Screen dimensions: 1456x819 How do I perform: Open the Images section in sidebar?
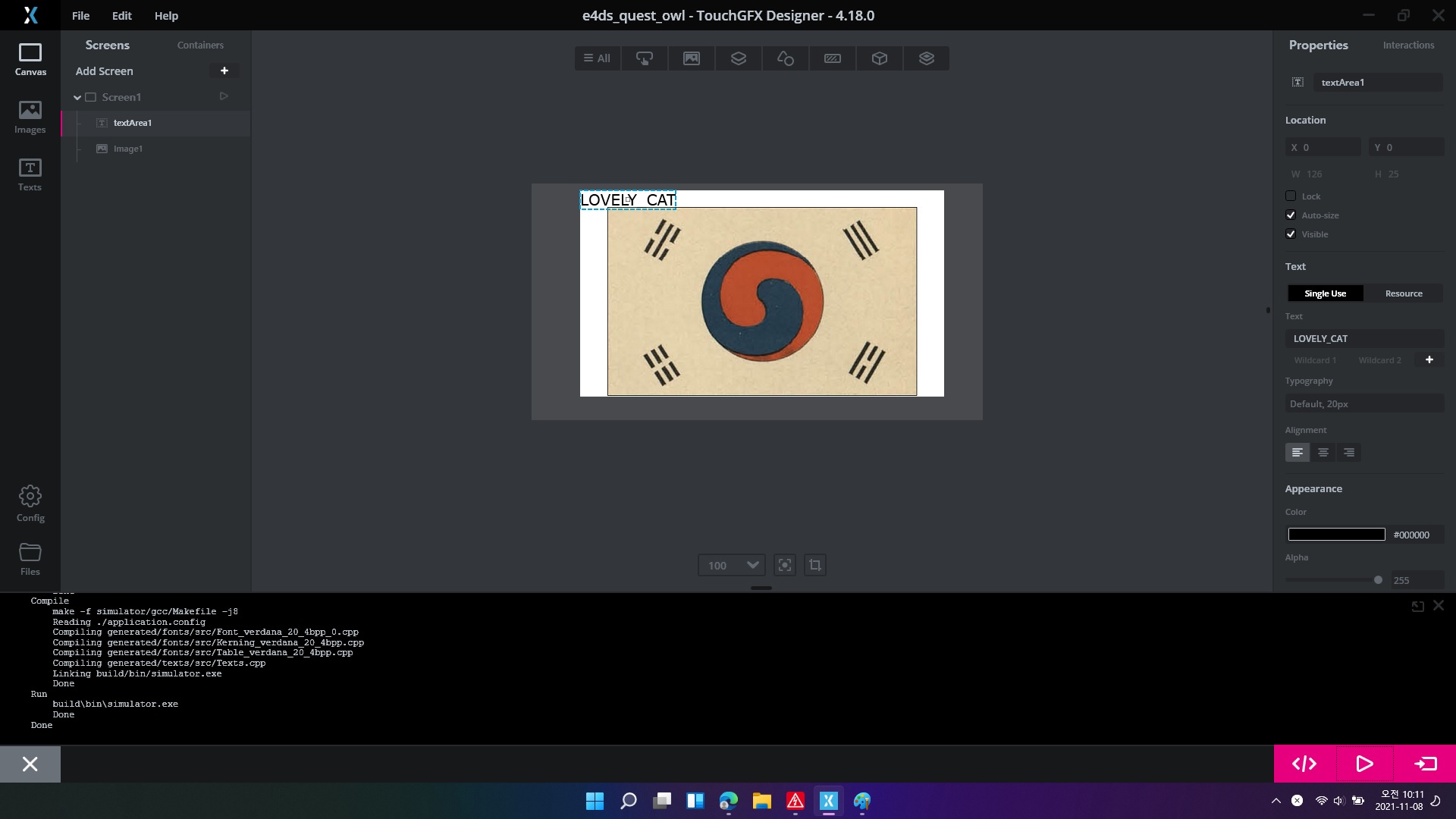(x=30, y=118)
